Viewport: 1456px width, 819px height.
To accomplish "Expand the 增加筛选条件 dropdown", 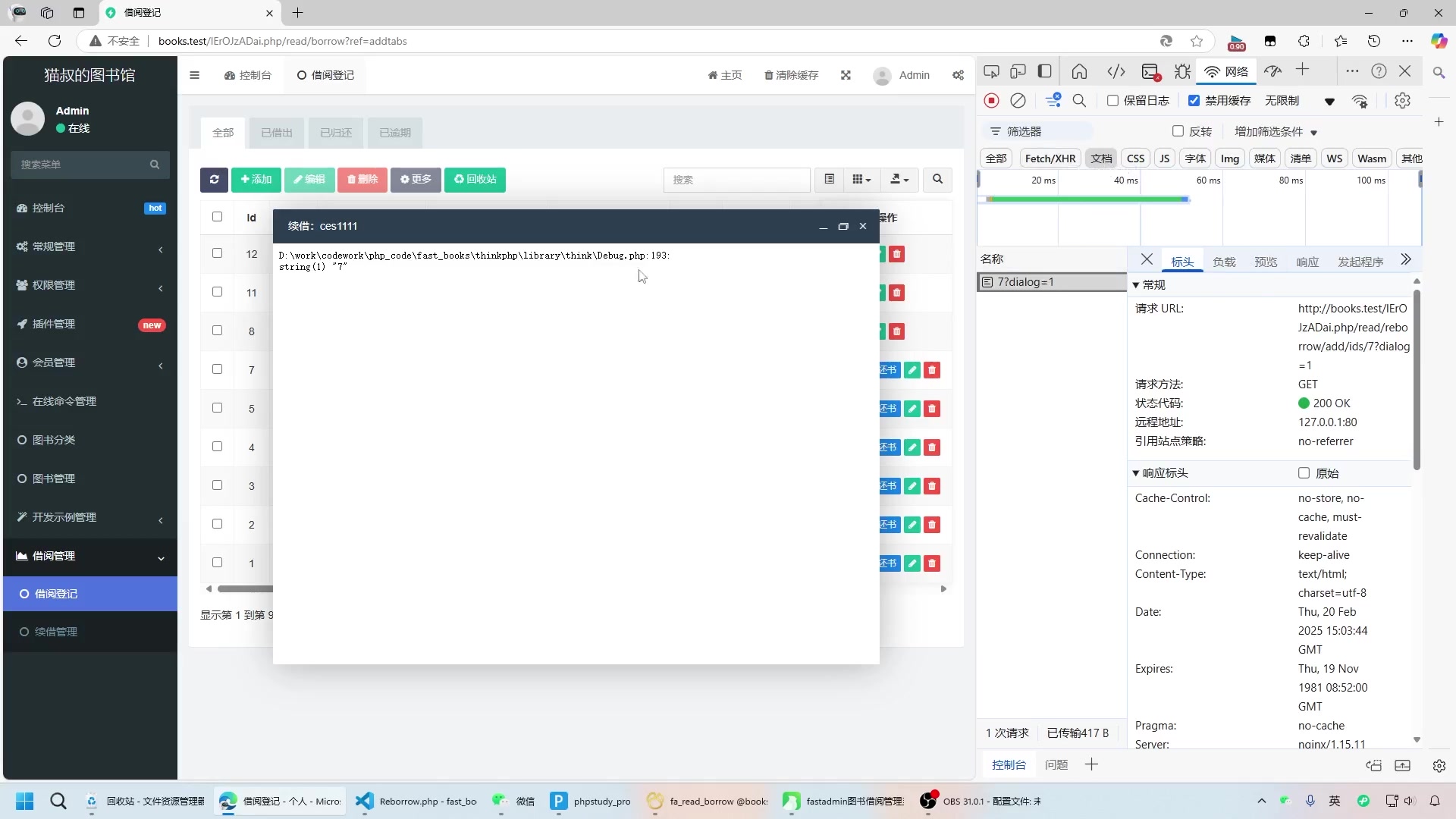I will [1276, 132].
